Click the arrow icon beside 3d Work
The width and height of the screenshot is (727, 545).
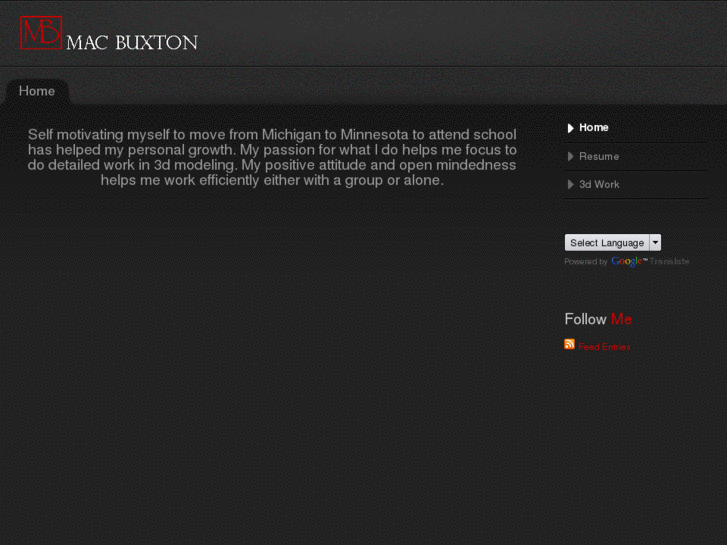[570, 185]
